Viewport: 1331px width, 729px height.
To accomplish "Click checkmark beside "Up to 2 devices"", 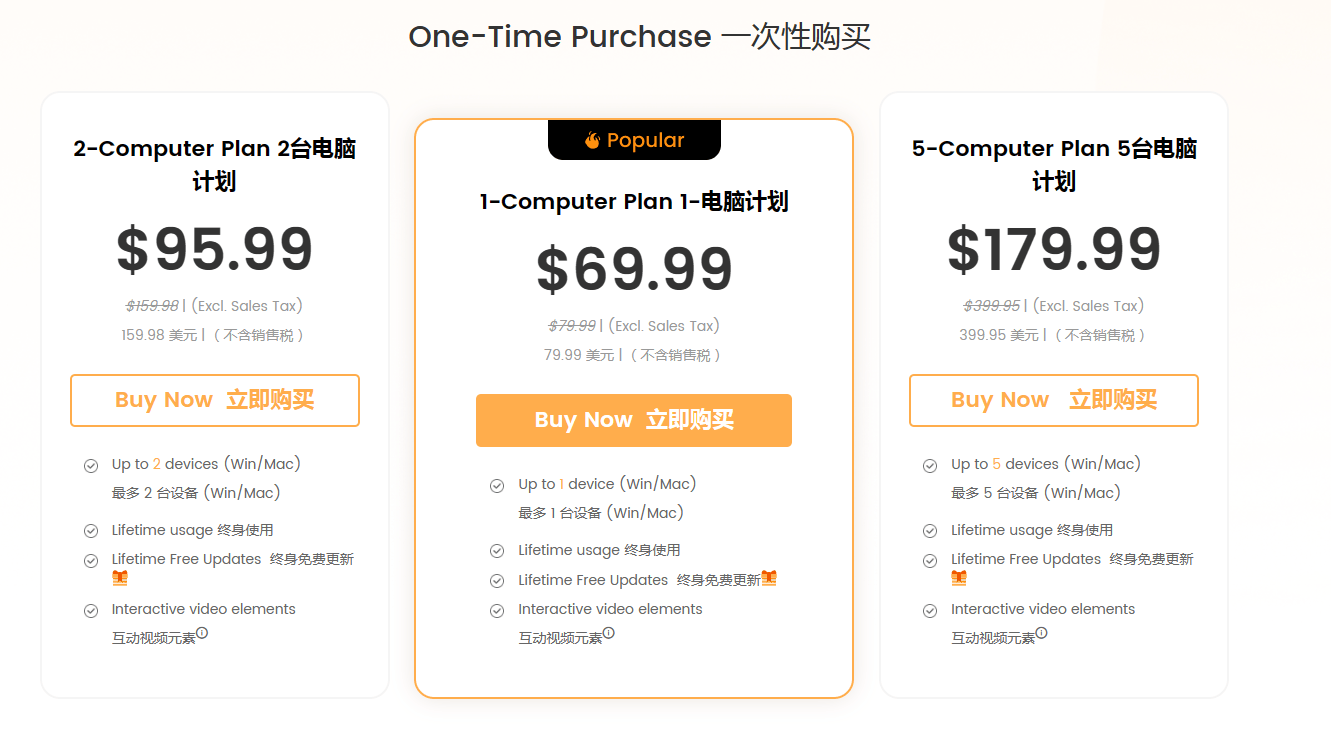I will [x=91, y=465].
